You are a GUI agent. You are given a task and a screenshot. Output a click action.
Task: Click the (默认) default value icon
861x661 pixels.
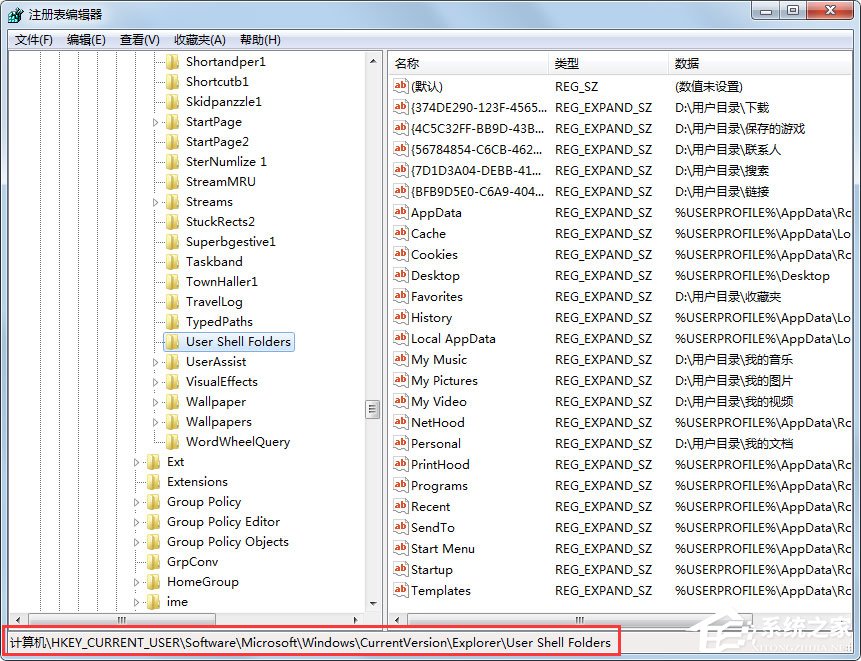[401, 87]
